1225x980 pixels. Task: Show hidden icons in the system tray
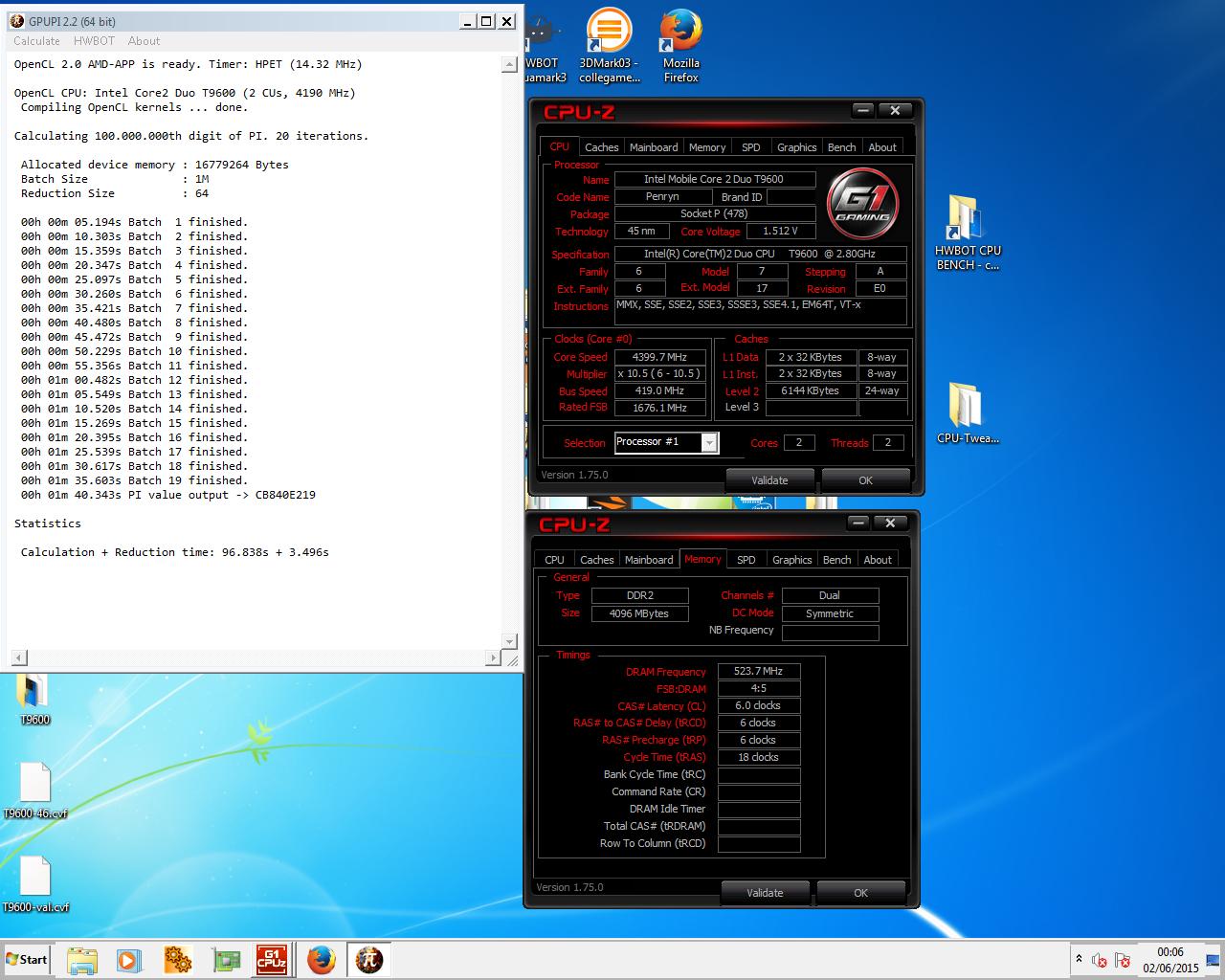click(1080, 959)
